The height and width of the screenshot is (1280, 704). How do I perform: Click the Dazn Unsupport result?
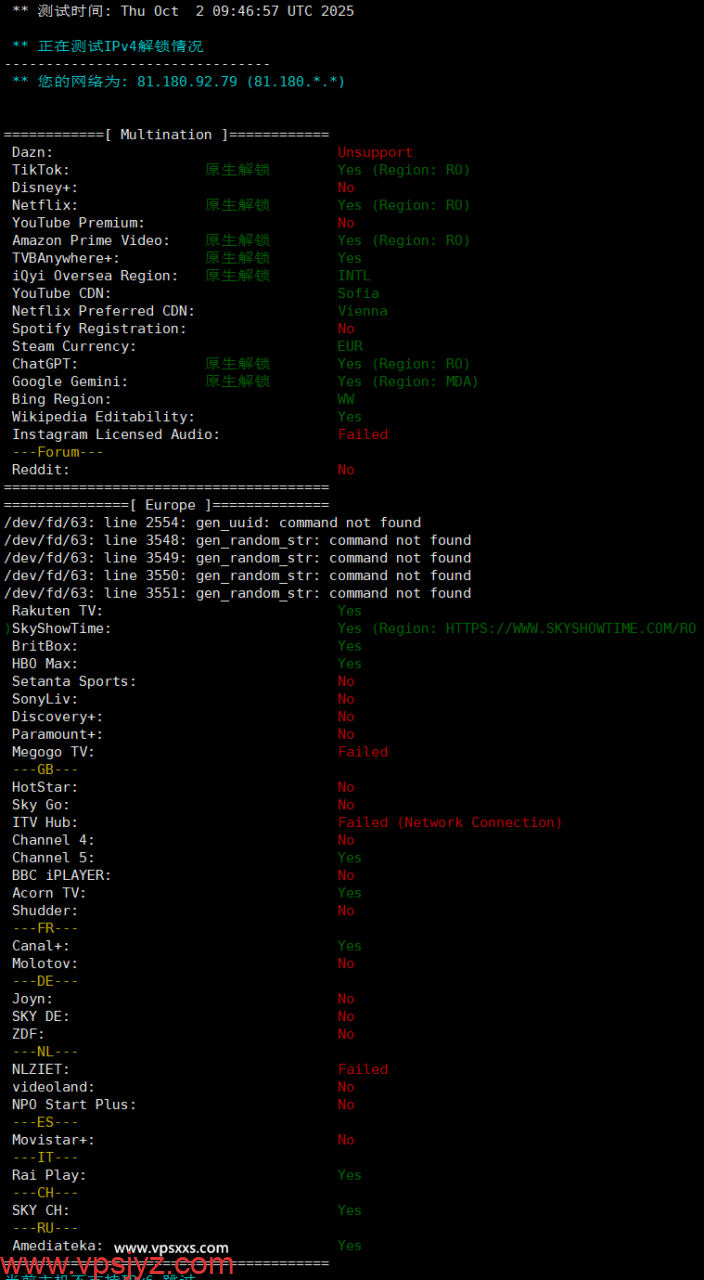tap(374, 153)
